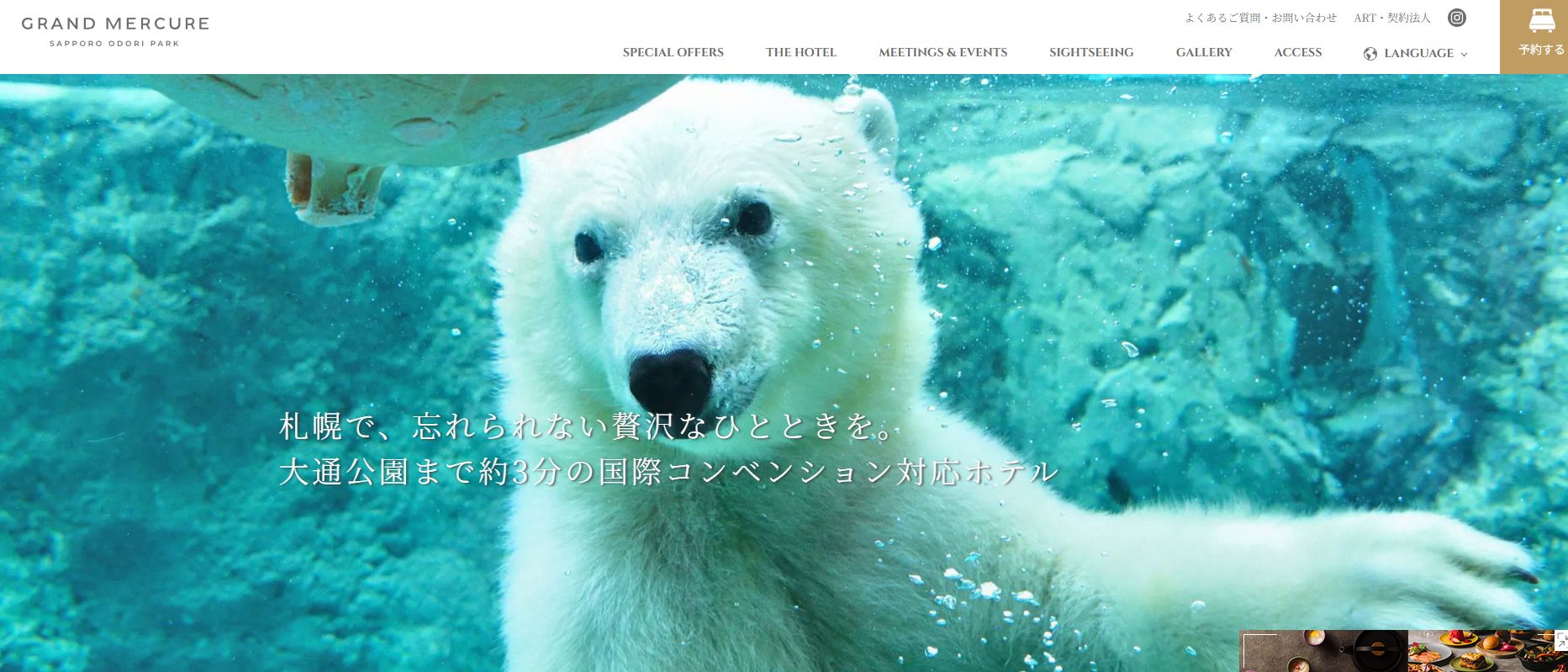This screenshot has height=672, width=1568.
Task: Open the hotel's Instagram page icon
Action: (x=1457, y=18)
